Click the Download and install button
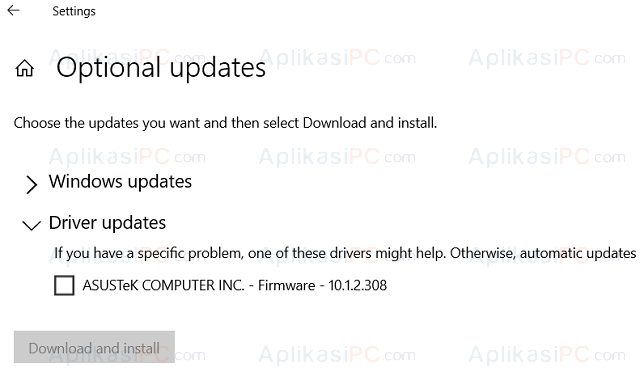The height and width of the screenshot is (376, 640). (x=94, y=347)
